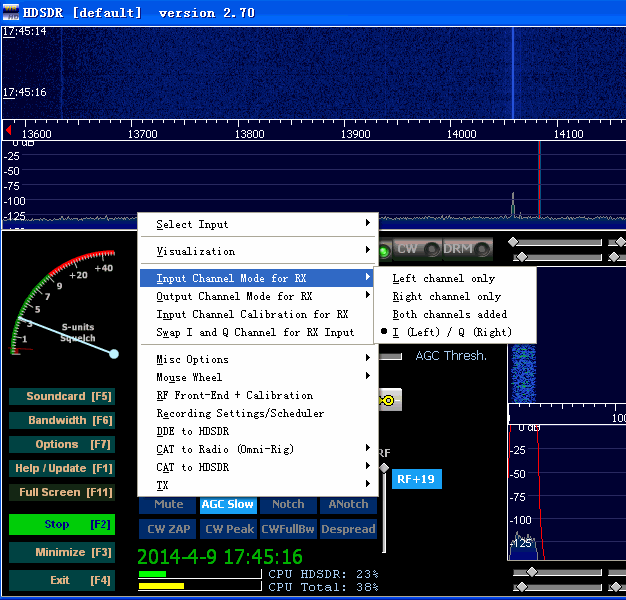Click the S-meter gauge
626x600 pixels.
coord(64,303)
